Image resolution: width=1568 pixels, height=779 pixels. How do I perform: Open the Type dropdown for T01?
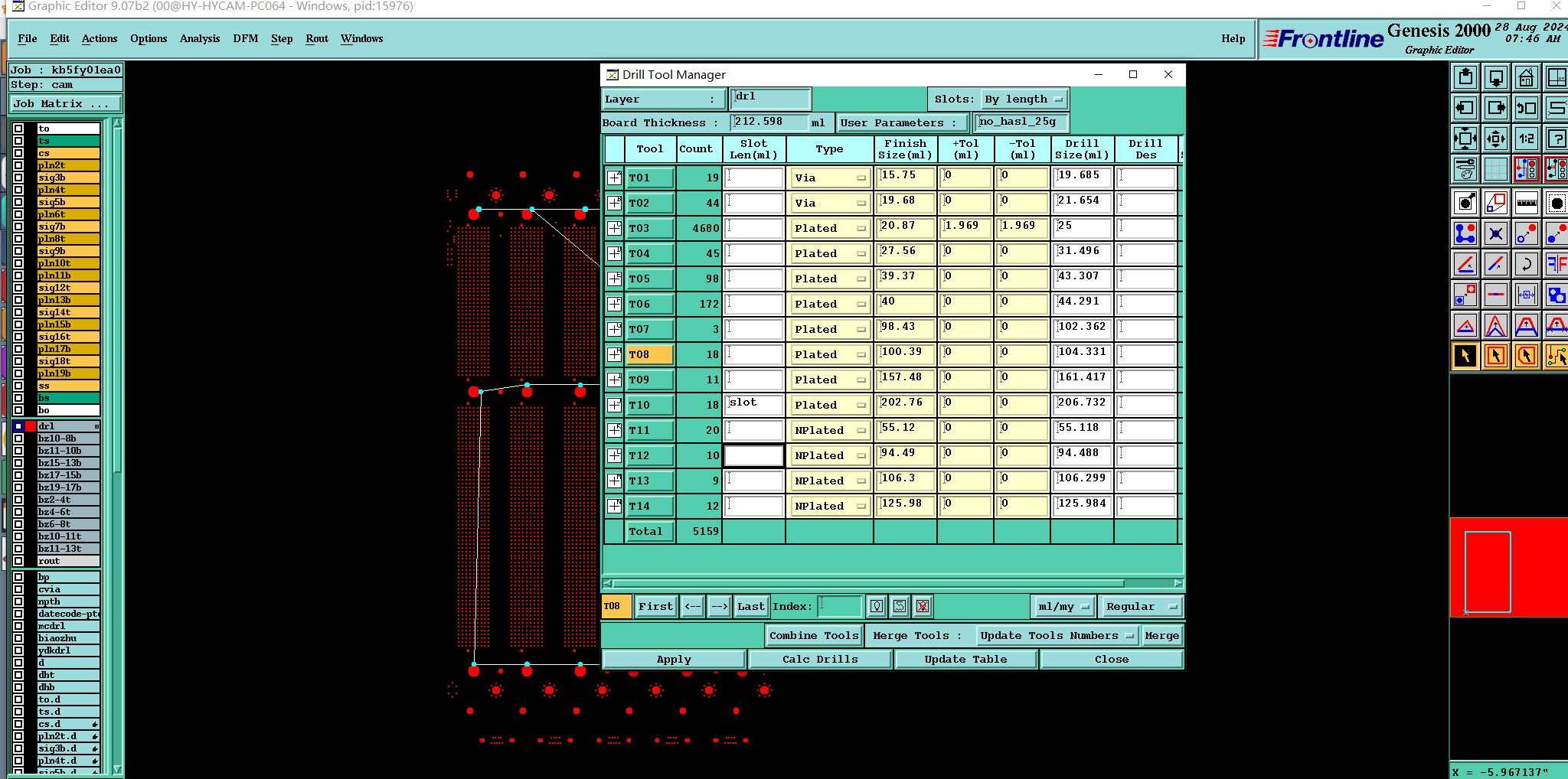[x=830, y=178]
